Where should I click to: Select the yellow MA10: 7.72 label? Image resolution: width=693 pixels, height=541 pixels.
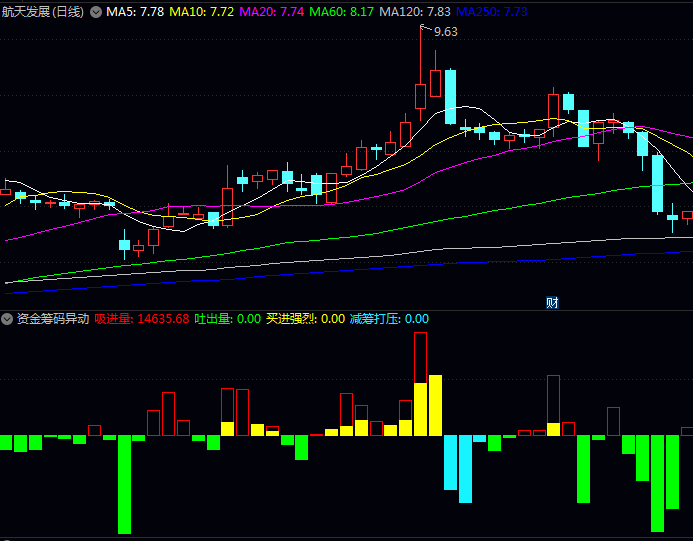coord(202,12)
